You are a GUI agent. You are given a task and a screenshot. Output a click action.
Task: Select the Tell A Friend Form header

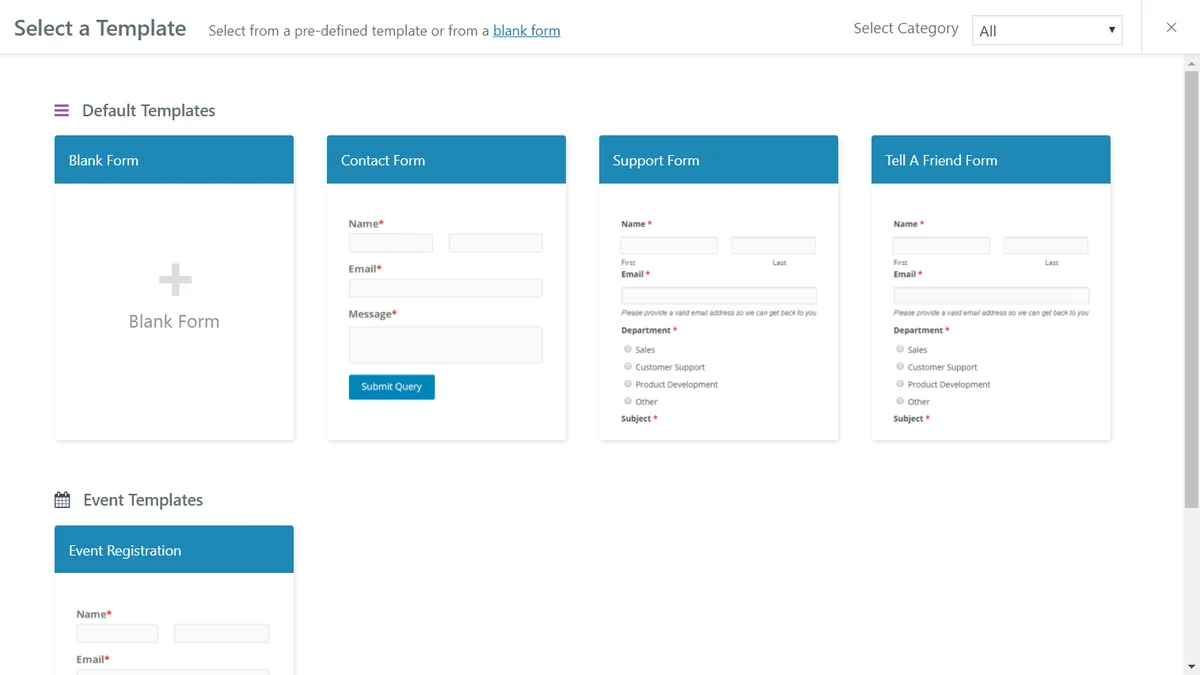pos(990,160)
